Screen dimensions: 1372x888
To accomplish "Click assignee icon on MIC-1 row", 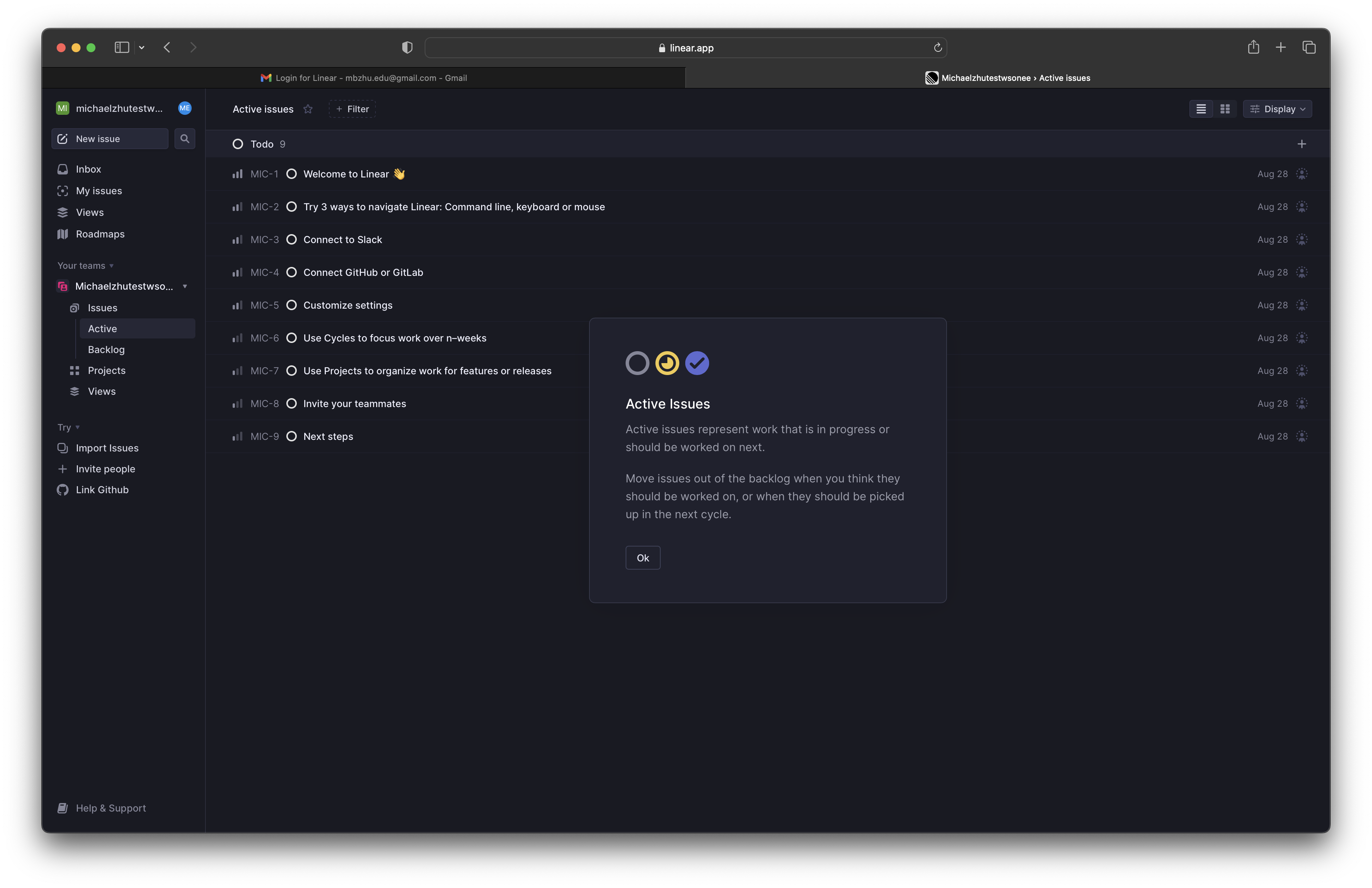I will (x=1301, y=173).
